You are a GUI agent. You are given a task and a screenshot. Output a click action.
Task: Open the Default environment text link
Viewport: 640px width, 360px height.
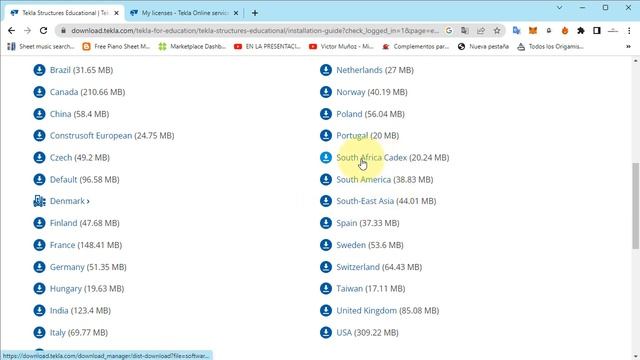coord(63,180)
